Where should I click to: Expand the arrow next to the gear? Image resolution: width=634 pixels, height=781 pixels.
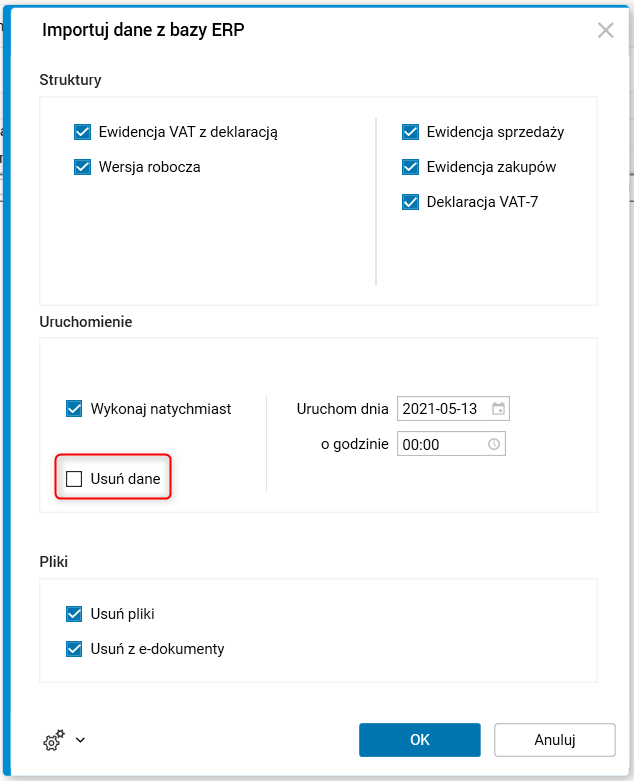point(81,740)
